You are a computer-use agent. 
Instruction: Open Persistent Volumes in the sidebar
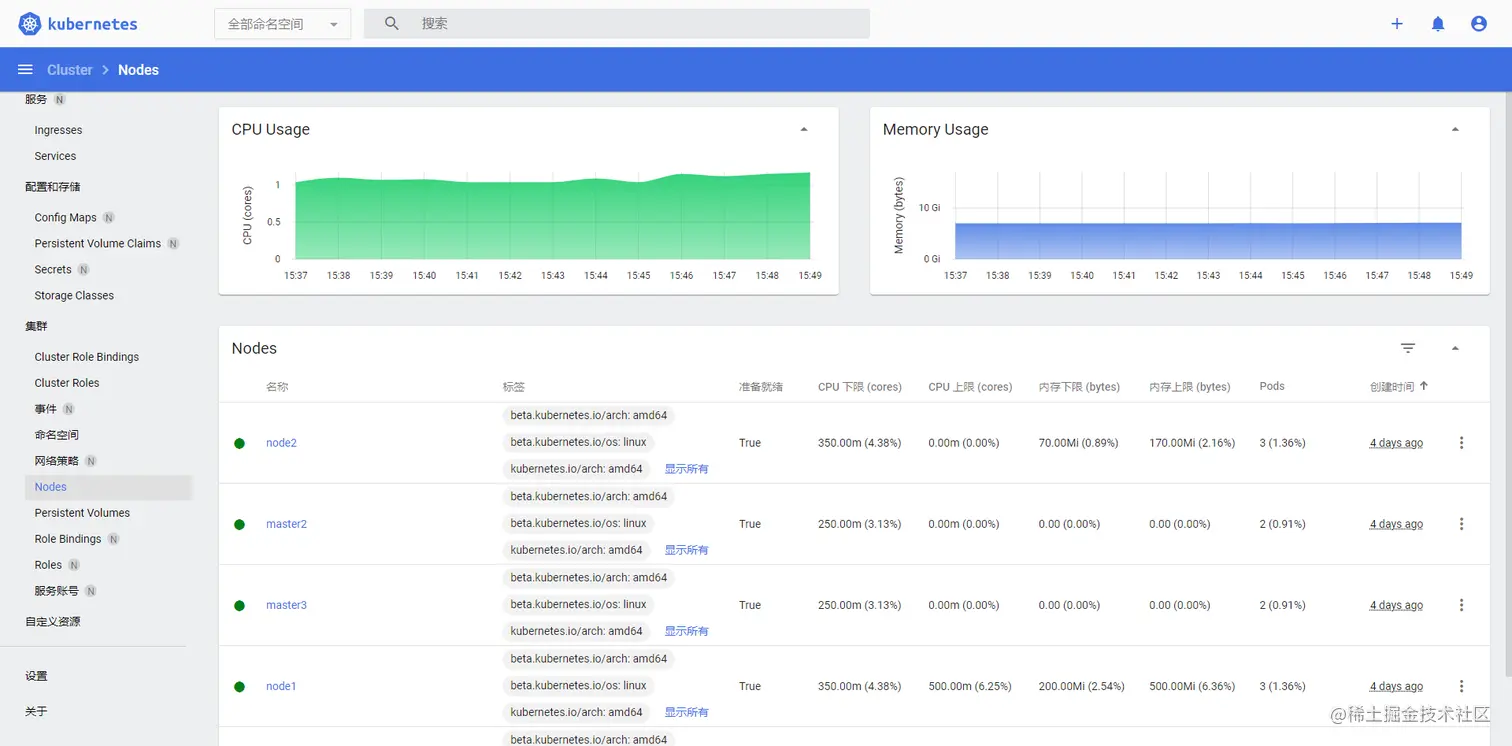point(82,513)
